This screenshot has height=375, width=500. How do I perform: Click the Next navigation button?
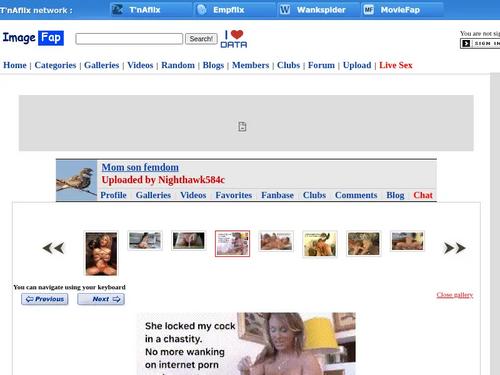point(101,299)
